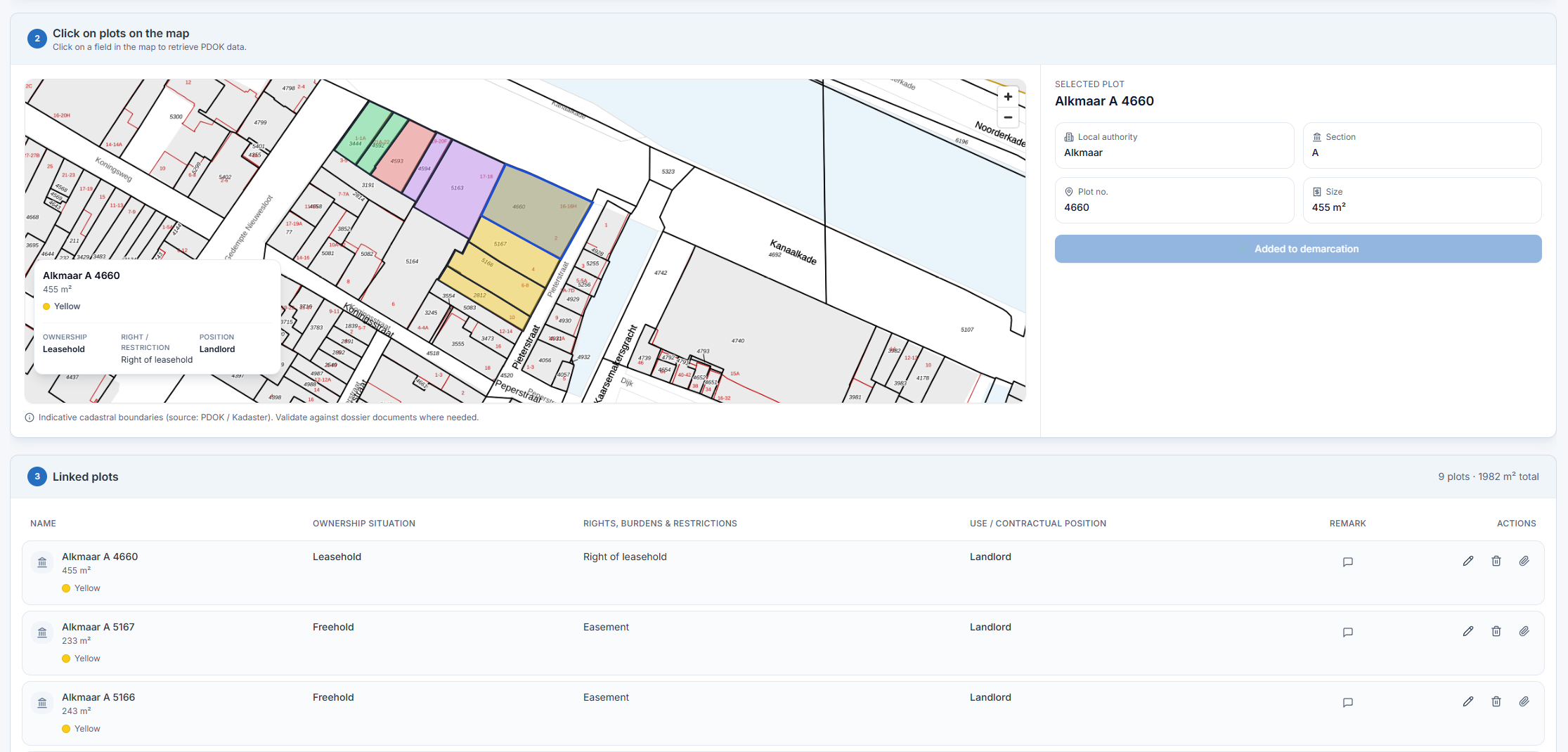
Task: Click building icon of Alkmaar A 4660 row
Action: click(42, 562)
